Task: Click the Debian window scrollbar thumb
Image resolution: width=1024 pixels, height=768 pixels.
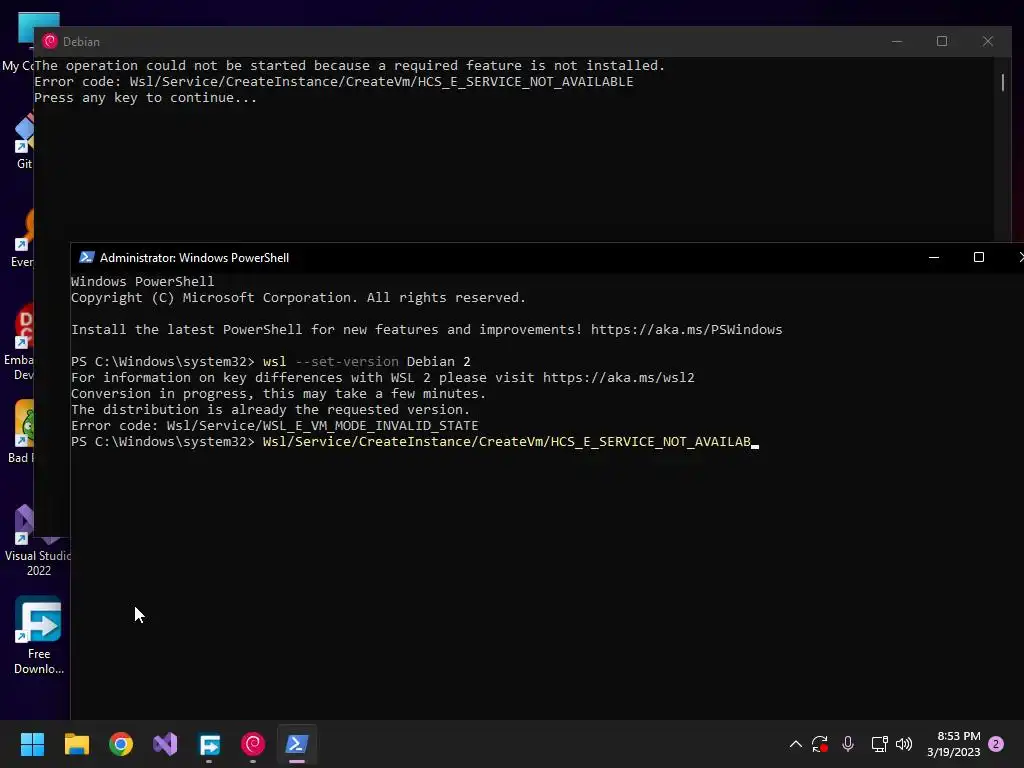Action: click(1002, 82)
